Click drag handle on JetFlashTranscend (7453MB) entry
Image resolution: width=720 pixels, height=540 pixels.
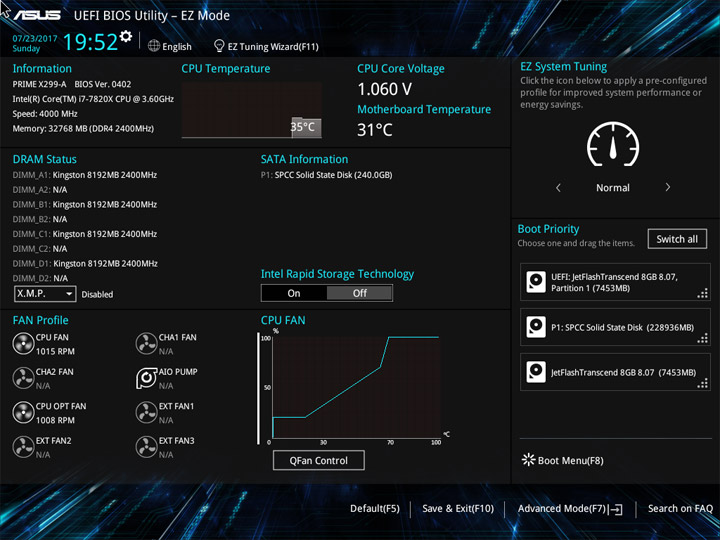(x=703, y=383)
